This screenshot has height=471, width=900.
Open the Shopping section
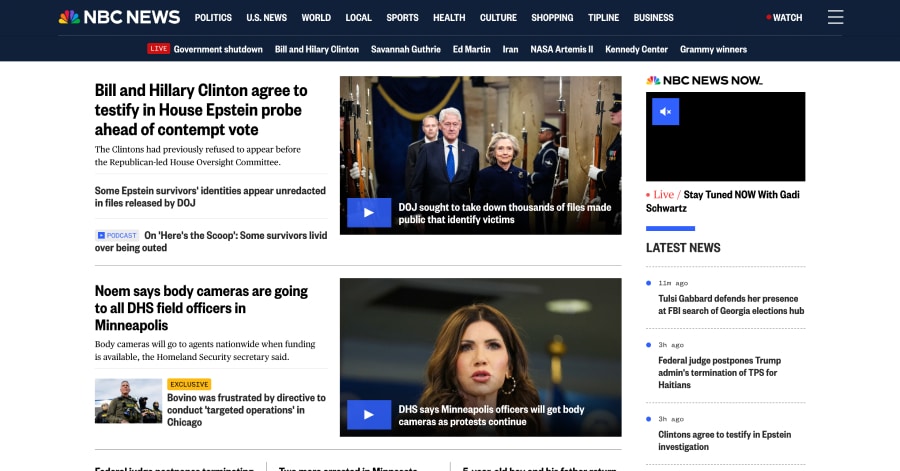[552, 18]
